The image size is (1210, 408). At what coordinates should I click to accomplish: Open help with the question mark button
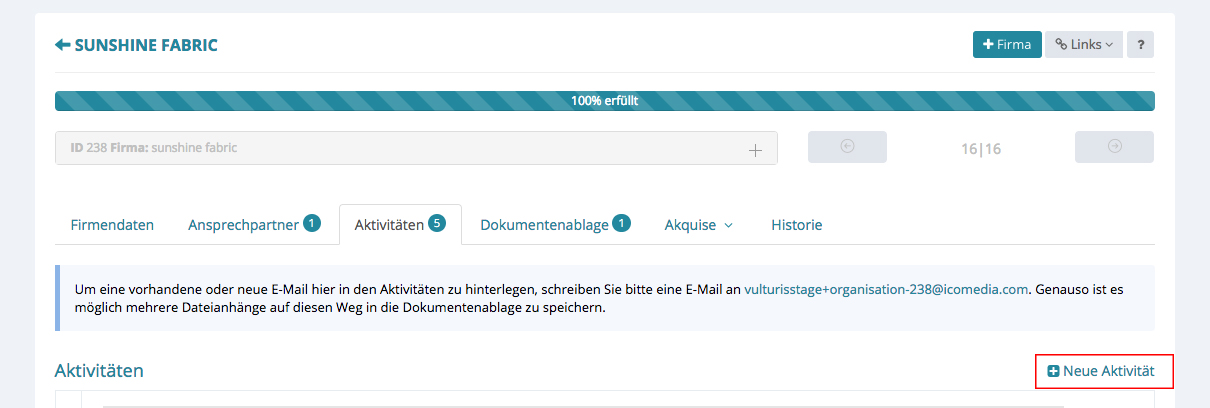tap(1140, 45)
